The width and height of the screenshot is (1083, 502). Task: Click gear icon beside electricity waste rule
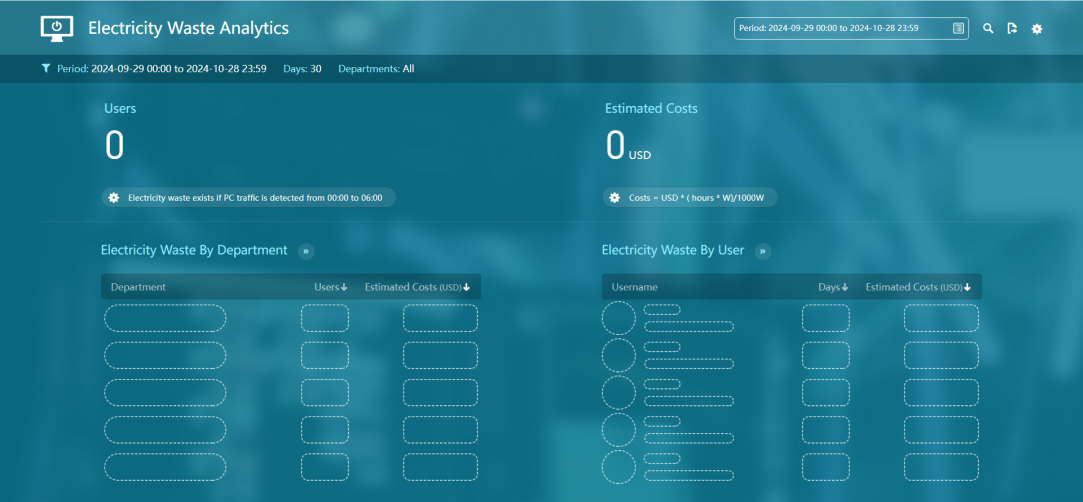point(114,198)
